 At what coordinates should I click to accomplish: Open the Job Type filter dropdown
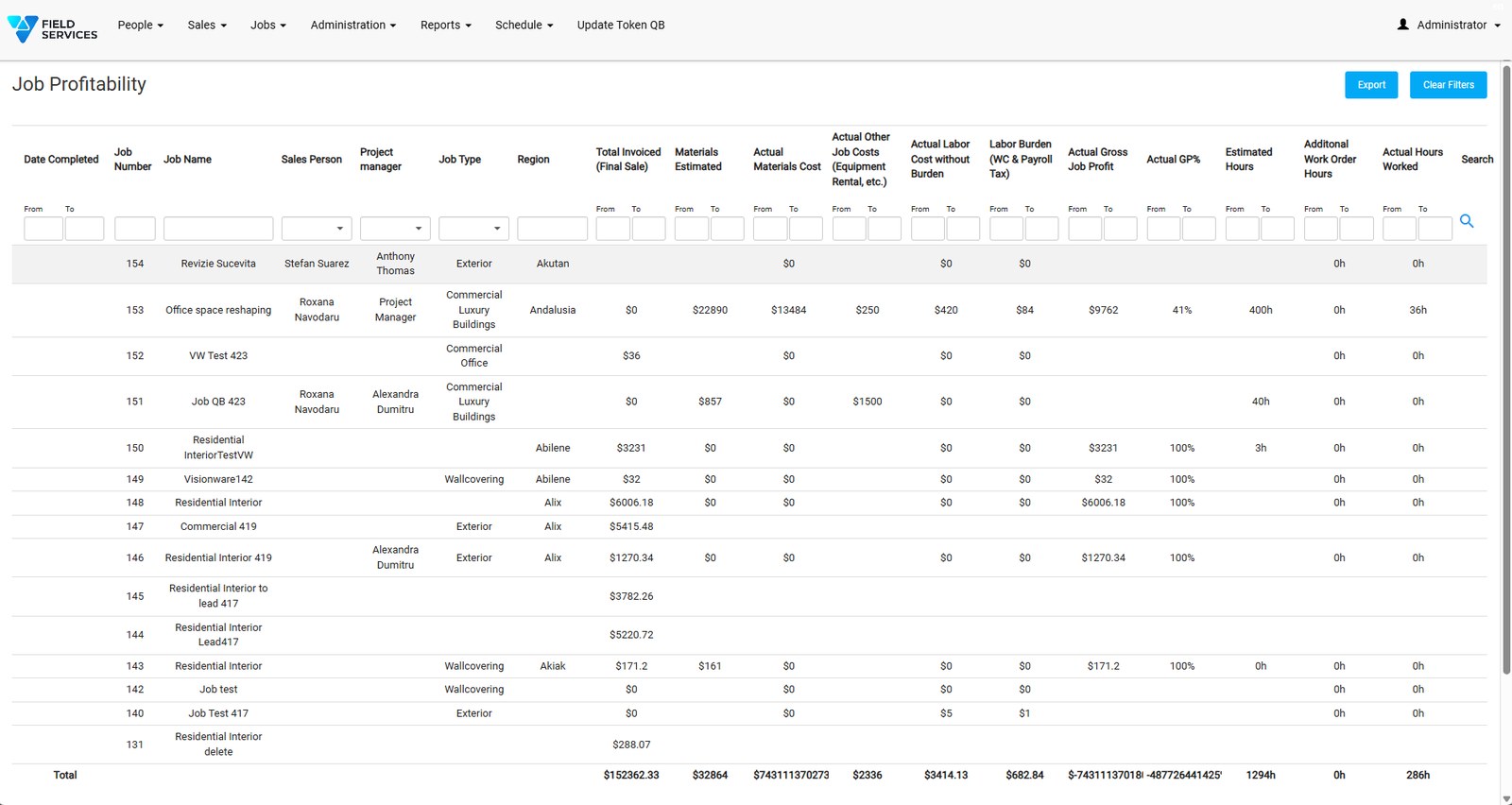(473, 228)
